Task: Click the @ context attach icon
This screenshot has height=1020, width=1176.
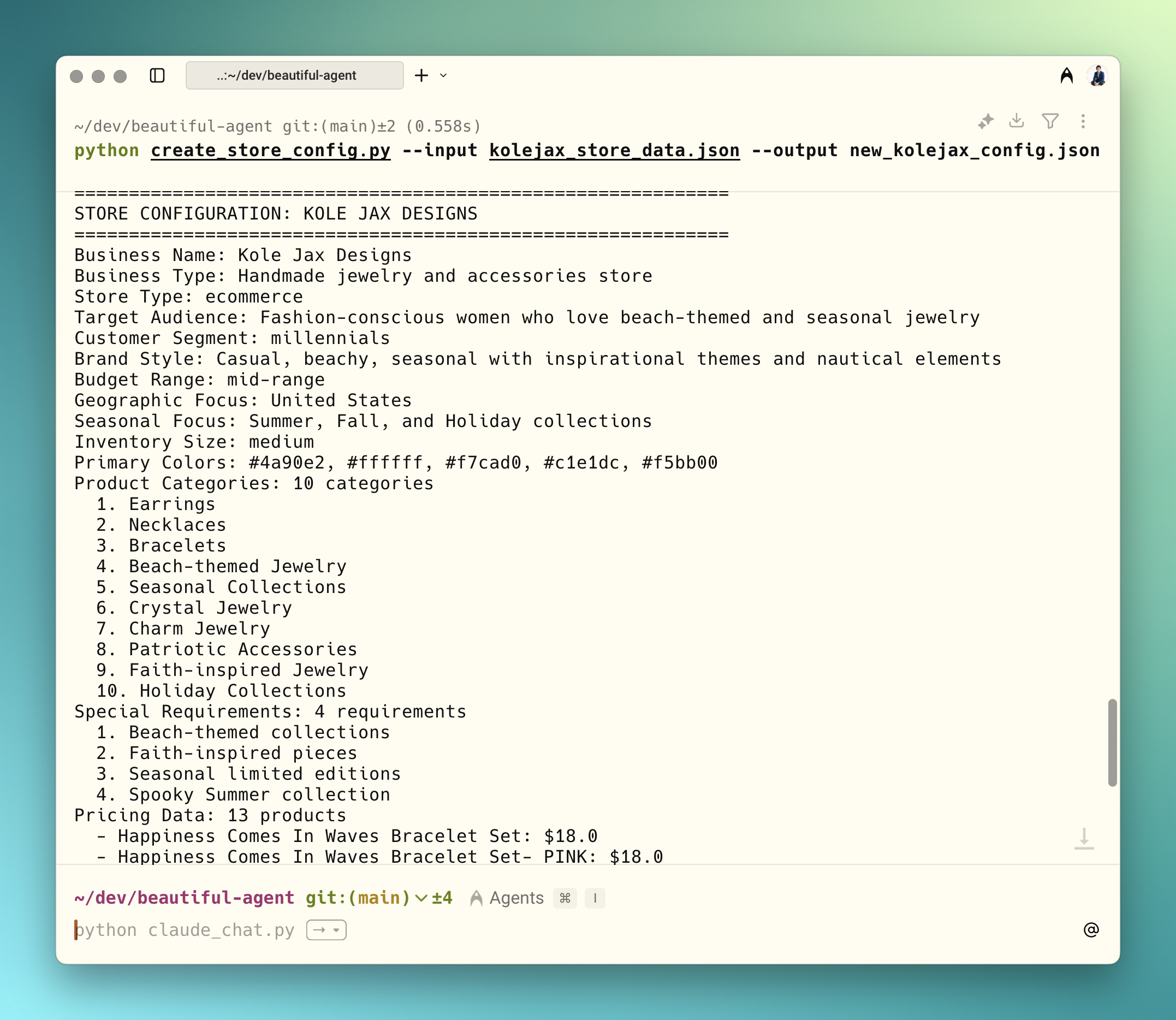Action: [1091, 929]
